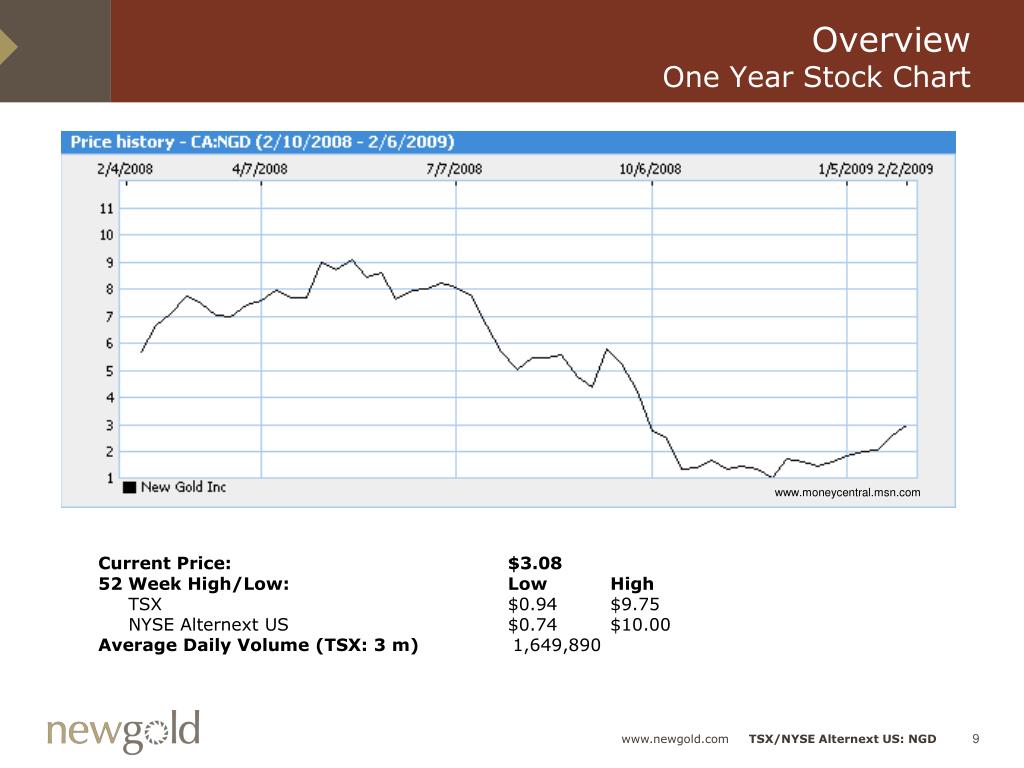Image resolution: width=1024 pixels, height=768 pixels.
Task: Click the y-axis value 1
Action: coord(110,478)
